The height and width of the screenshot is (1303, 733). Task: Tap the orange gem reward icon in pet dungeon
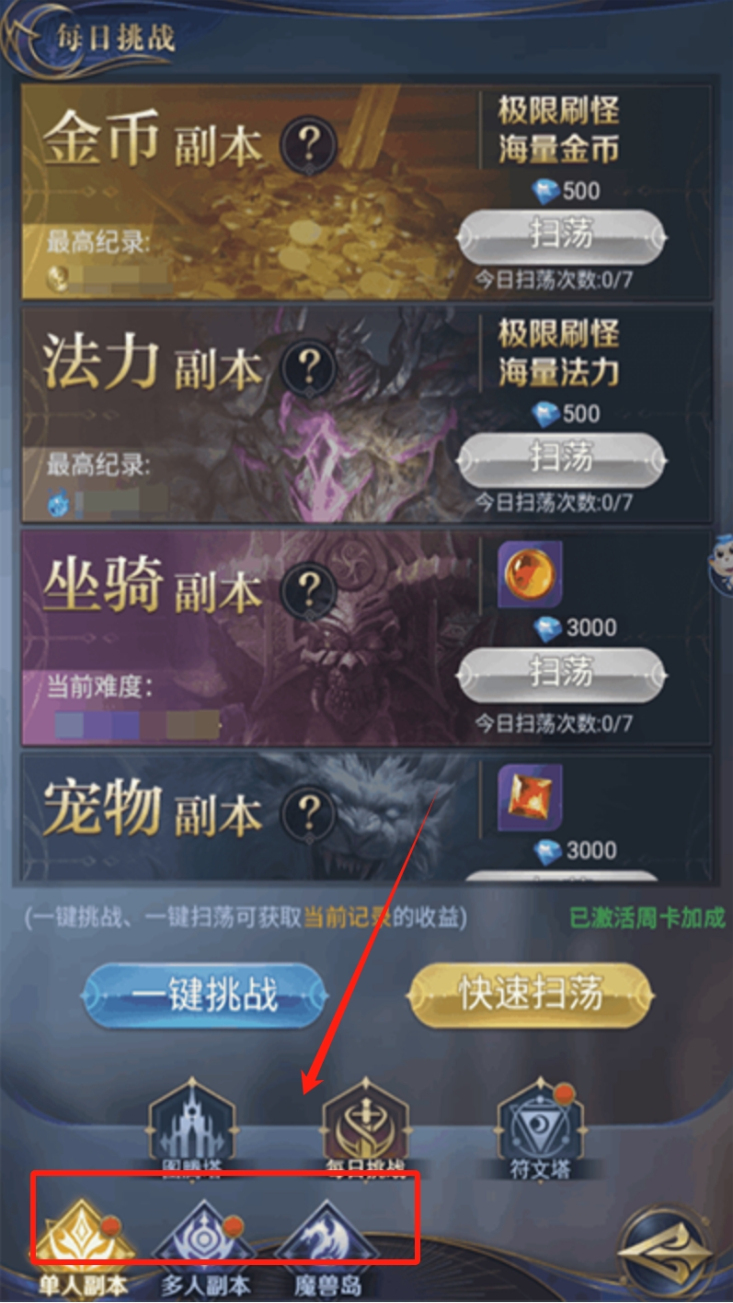(x=530, y=798)
